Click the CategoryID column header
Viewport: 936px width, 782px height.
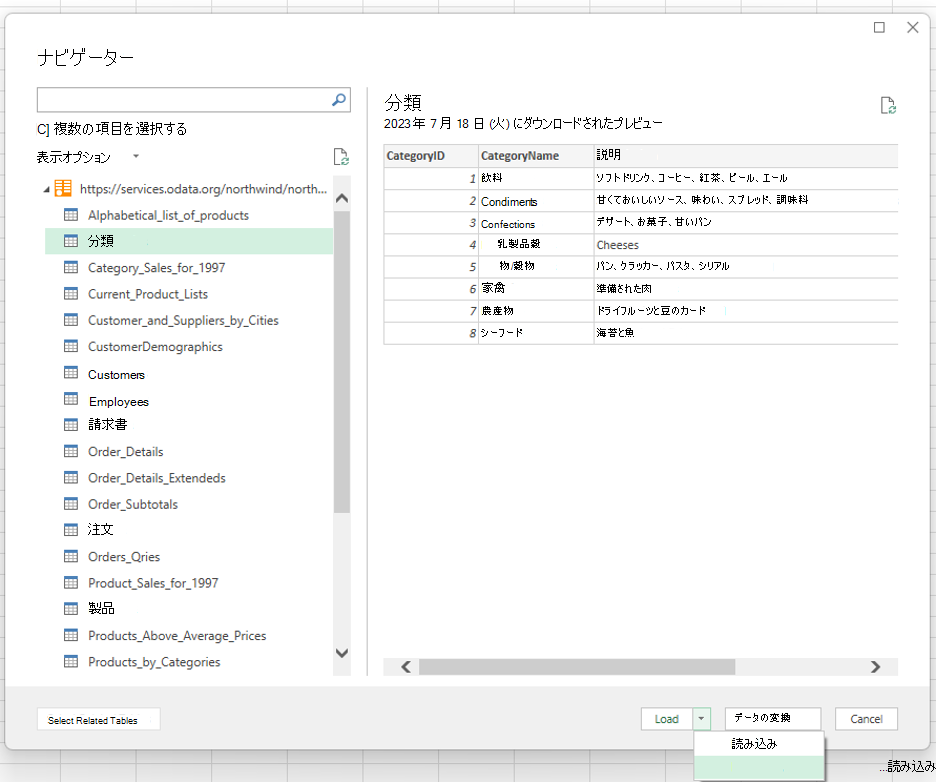pyautogui.click(x=431, y=156)
